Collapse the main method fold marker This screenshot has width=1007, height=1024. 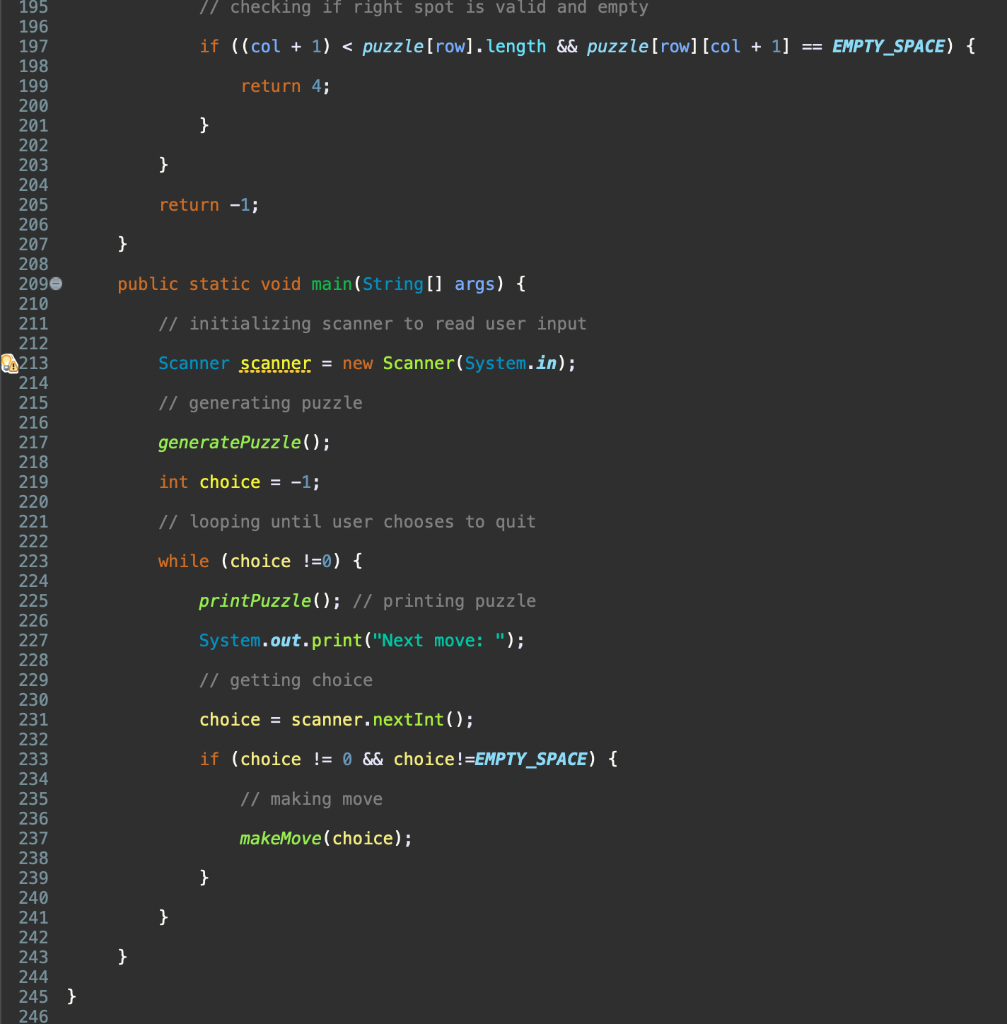[x=56, y=283]
